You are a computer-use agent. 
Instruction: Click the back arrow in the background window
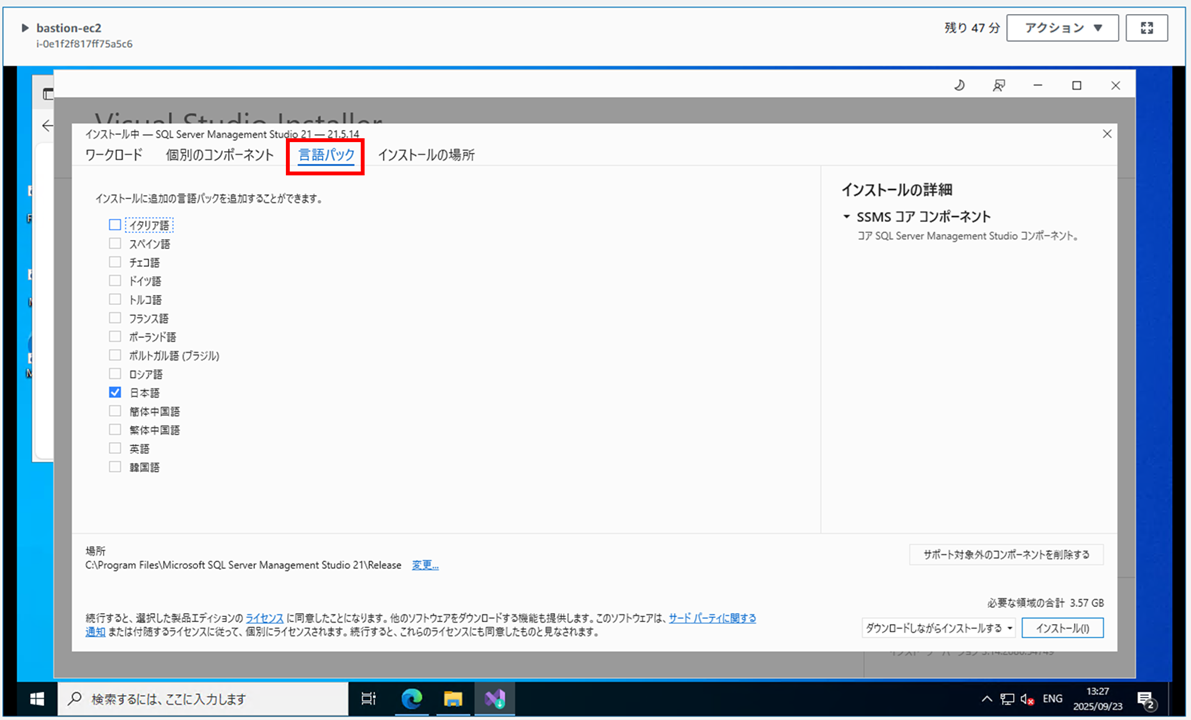pyautogui.click(x=47, y=126)
